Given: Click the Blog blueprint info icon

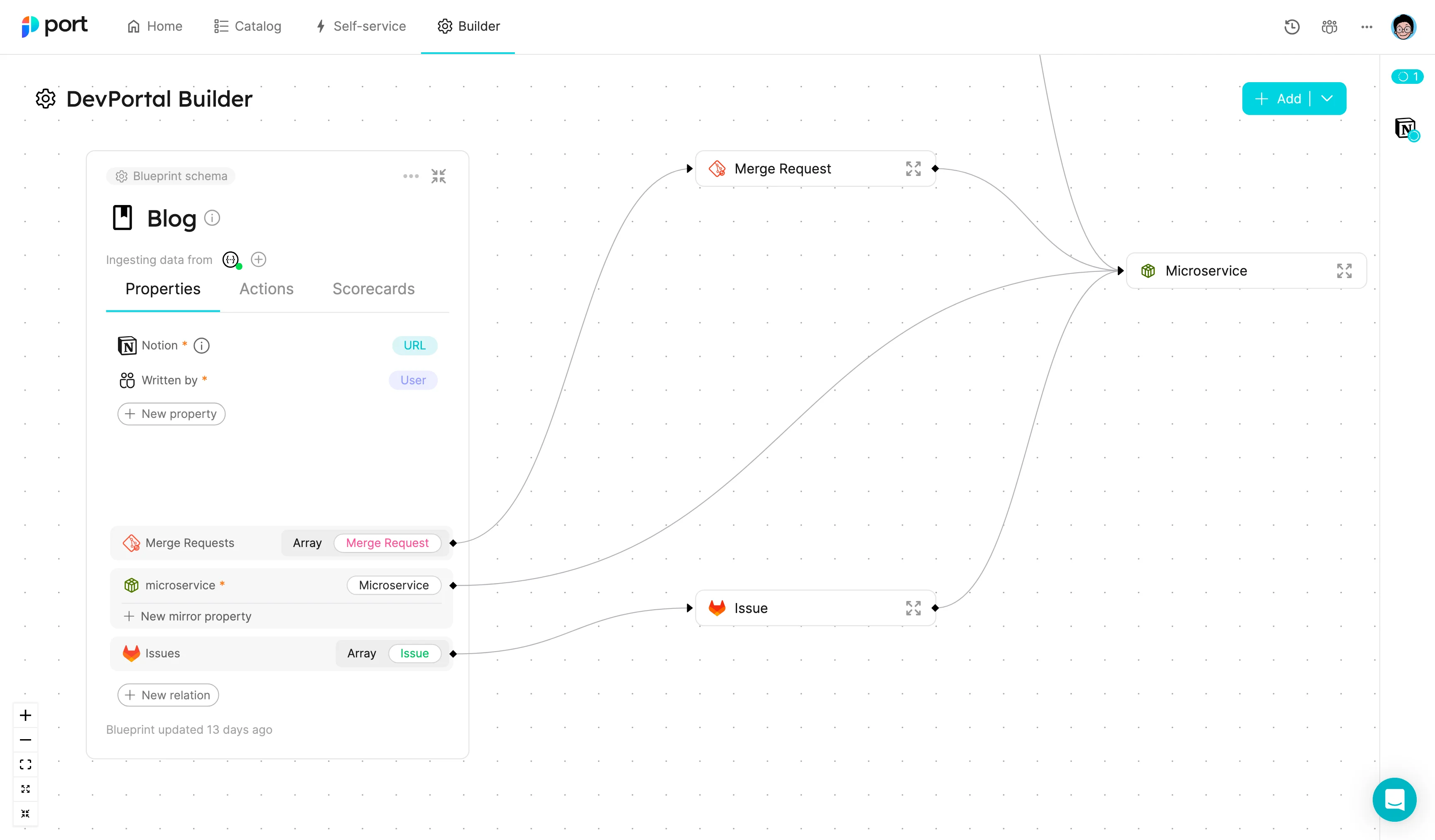Looking at the screenshot, I should pos(212,218).
